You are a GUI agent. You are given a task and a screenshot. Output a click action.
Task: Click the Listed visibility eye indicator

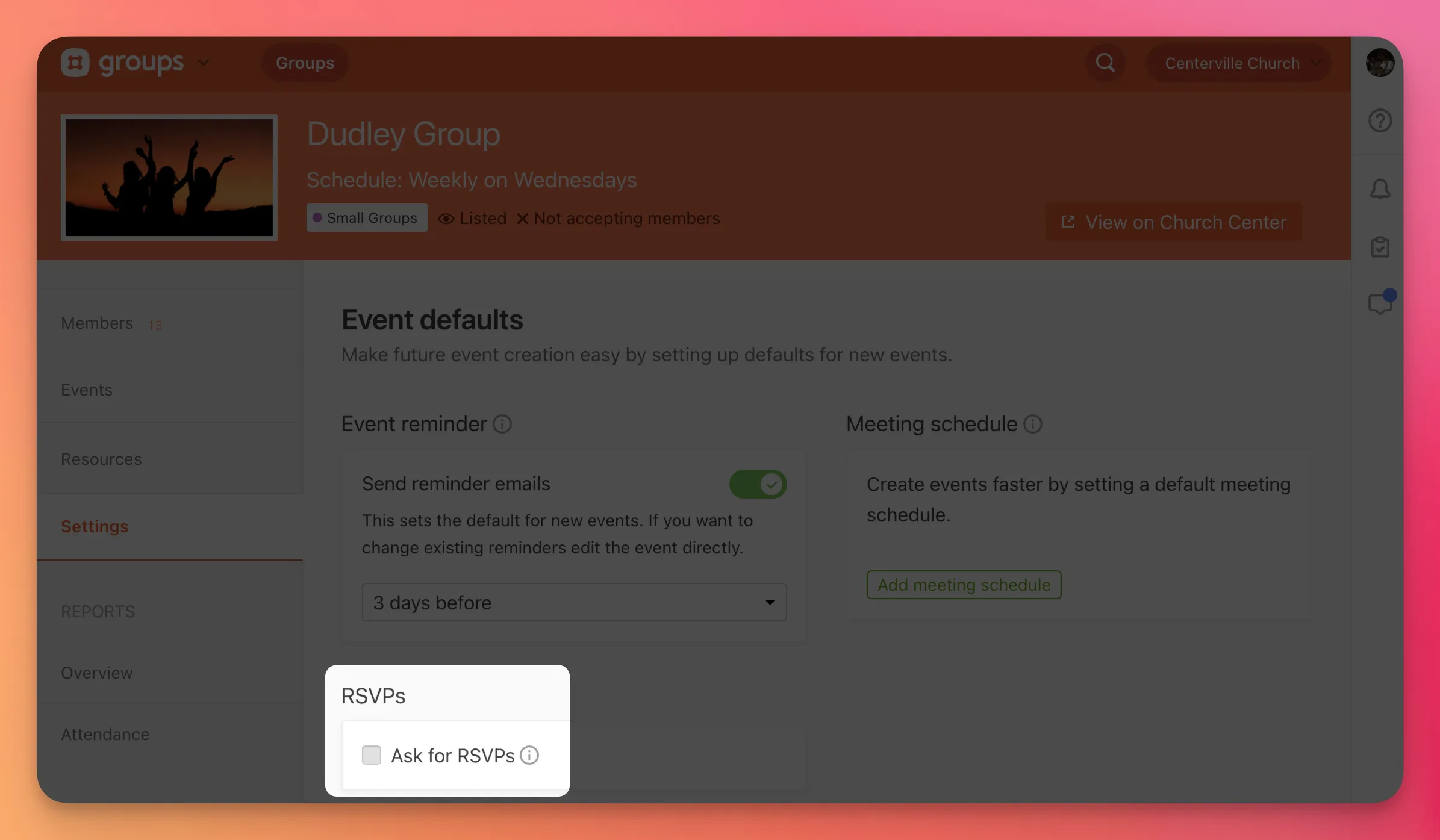pyautogui.click(x=446, y=218)
